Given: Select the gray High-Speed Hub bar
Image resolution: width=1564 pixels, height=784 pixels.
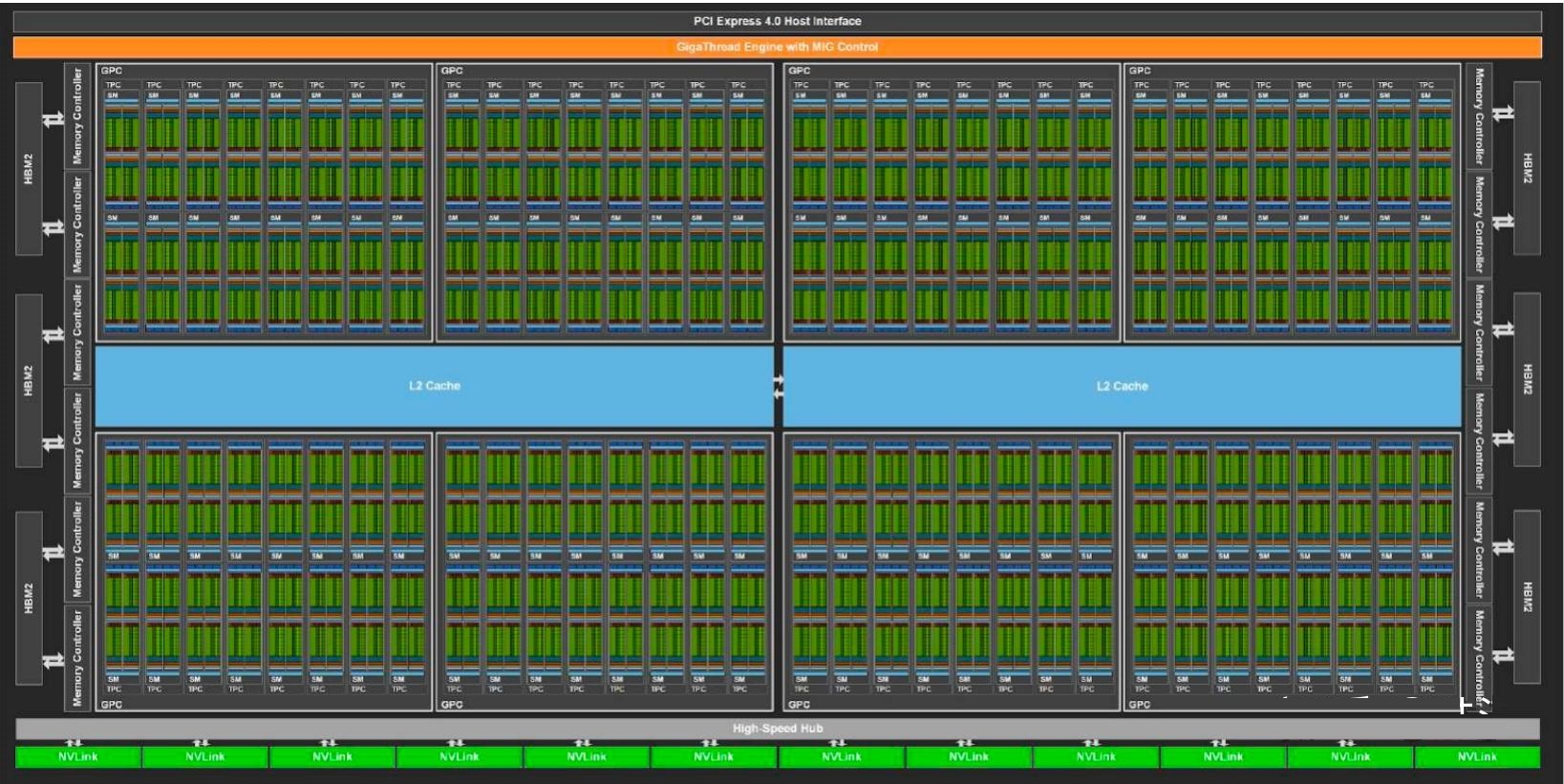Looking at the screenshot, I should point(777,729).
